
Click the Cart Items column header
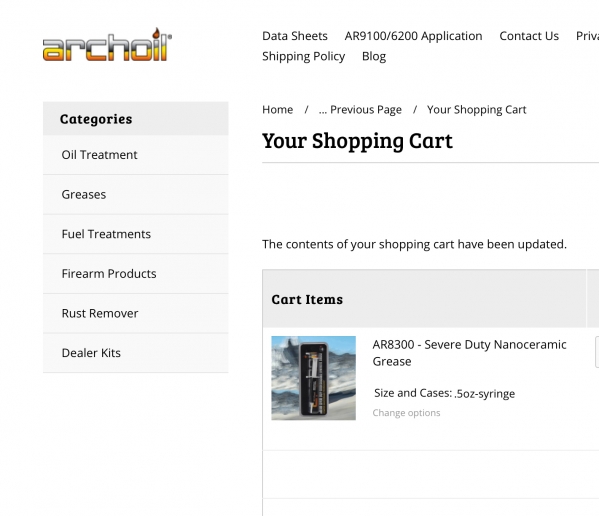pos(424,299)
